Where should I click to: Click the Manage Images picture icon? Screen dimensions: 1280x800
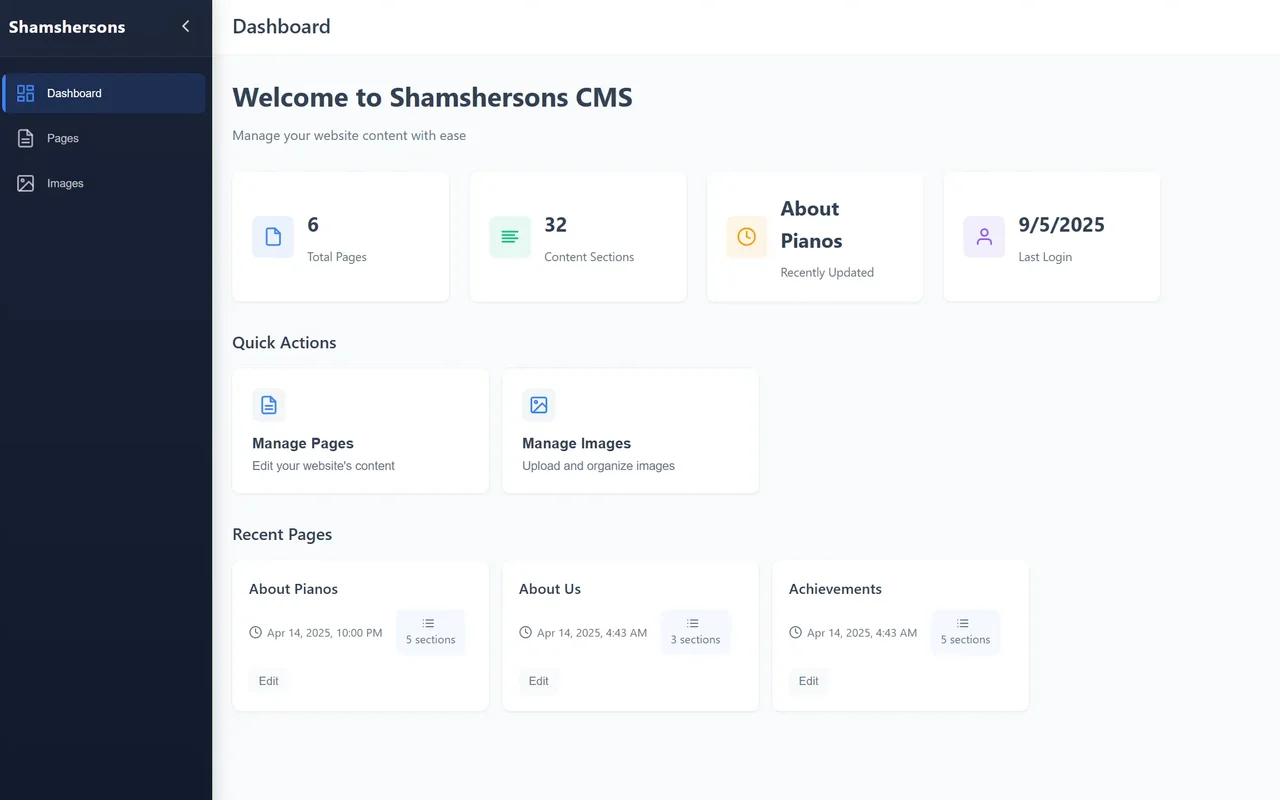tap(539, 405)
